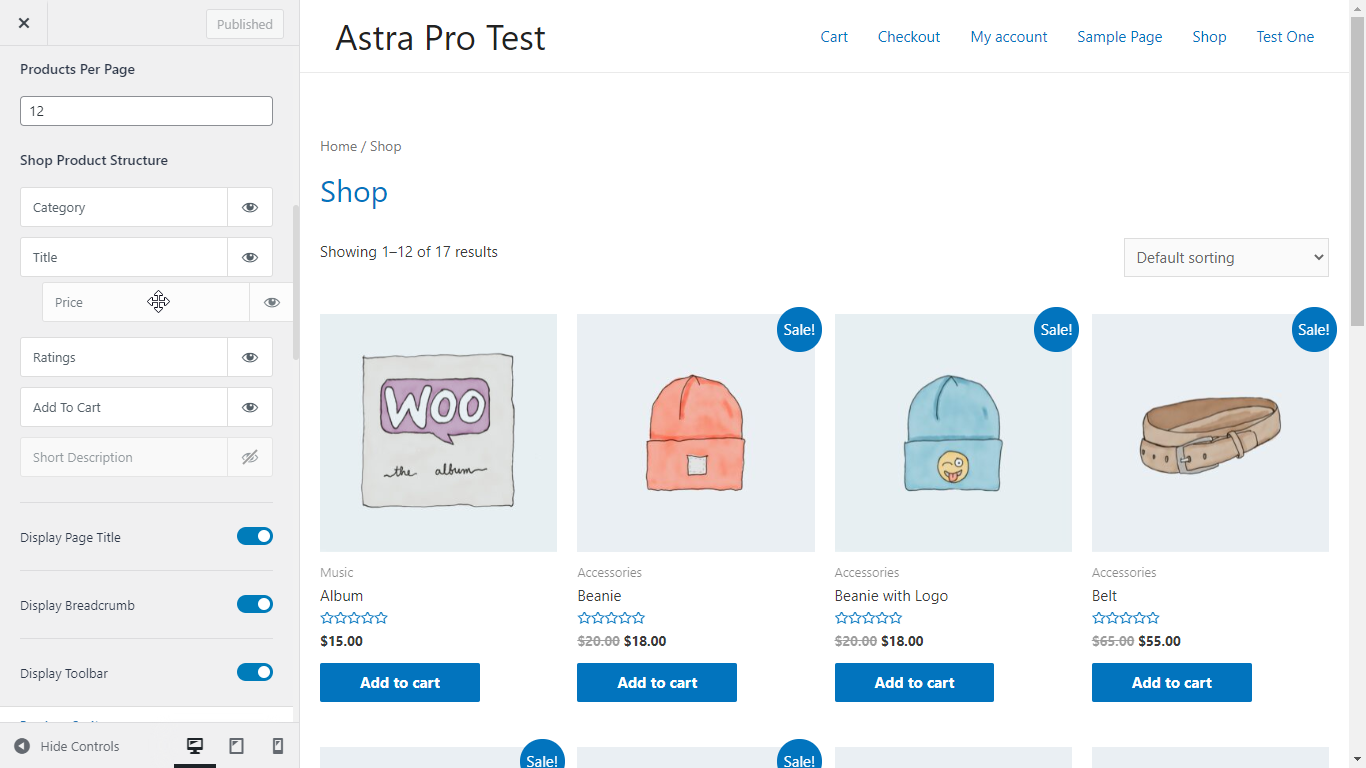Switch to desktop preview device icon

pyautogui.click(x=195, y=746)
